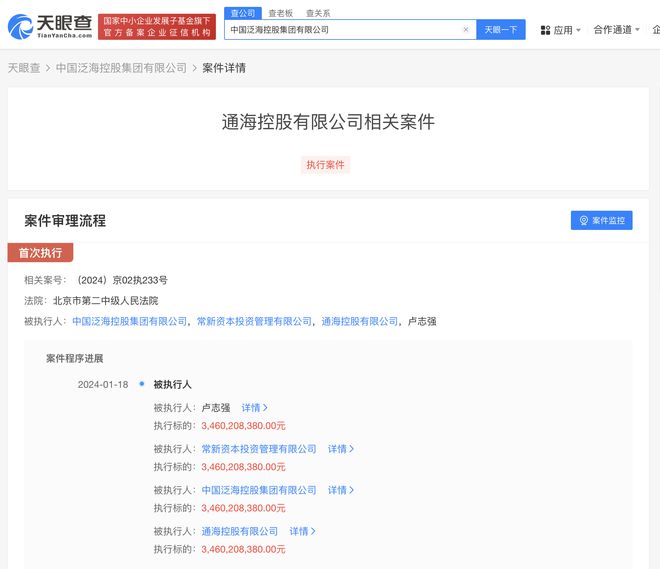Click the 天眼一下 search button
The width and height of the screenshot is (660, 569).
[x=500, y=29]
